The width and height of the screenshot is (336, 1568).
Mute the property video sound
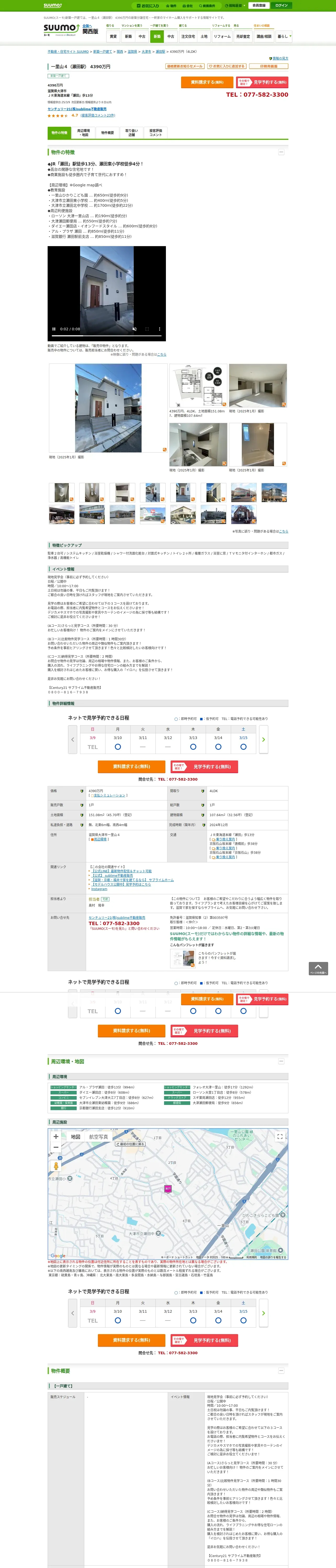135,329
